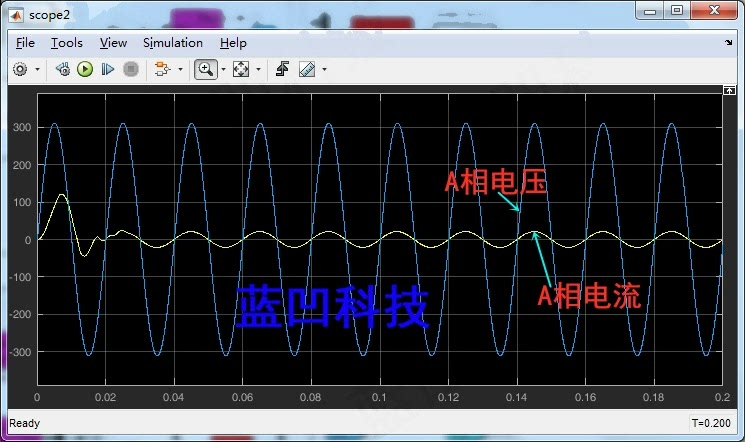Open the File menu
745x442 pixels.
(25, 43)
